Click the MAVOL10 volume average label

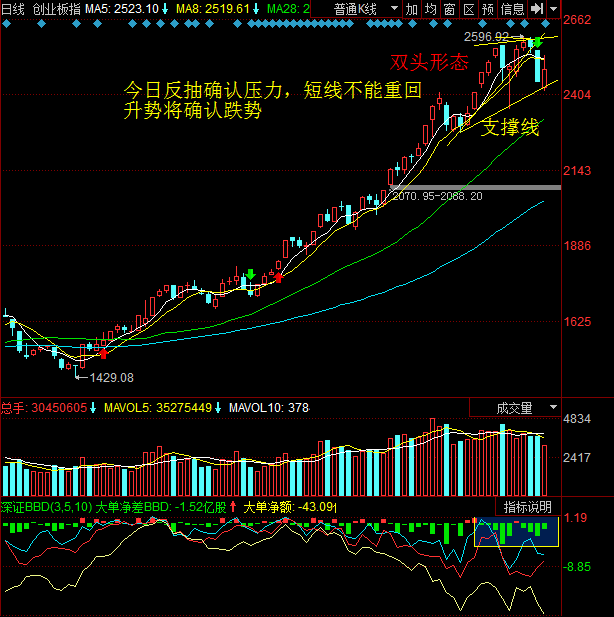(269, 408)
